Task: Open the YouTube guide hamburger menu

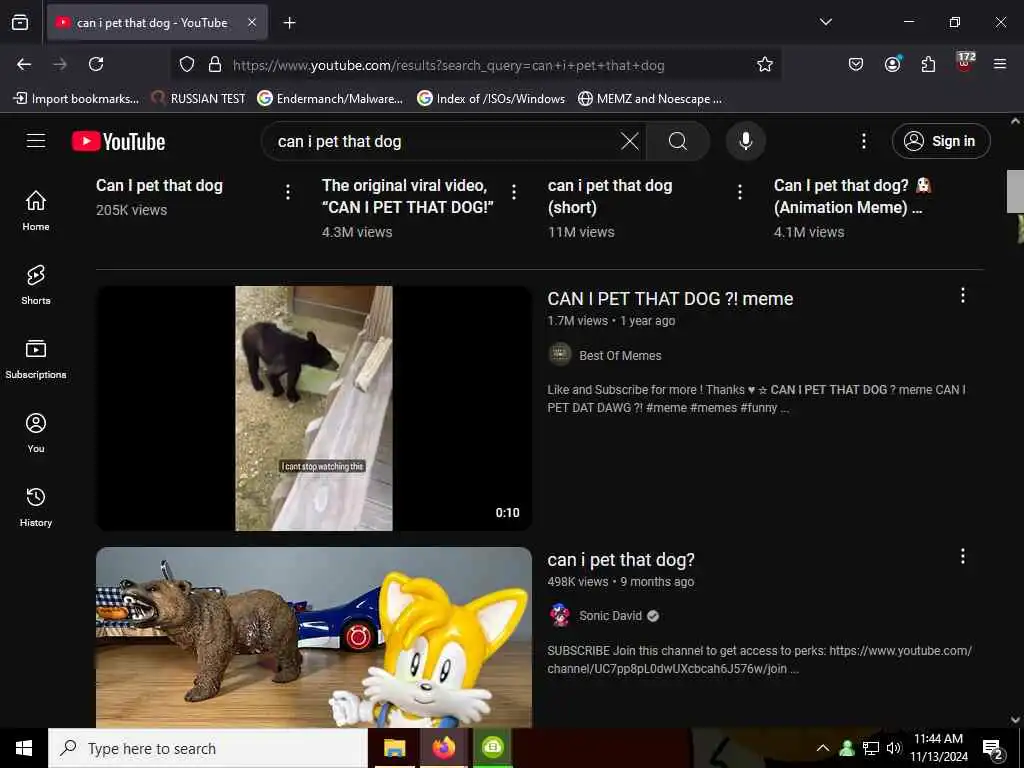Action: 36,141
